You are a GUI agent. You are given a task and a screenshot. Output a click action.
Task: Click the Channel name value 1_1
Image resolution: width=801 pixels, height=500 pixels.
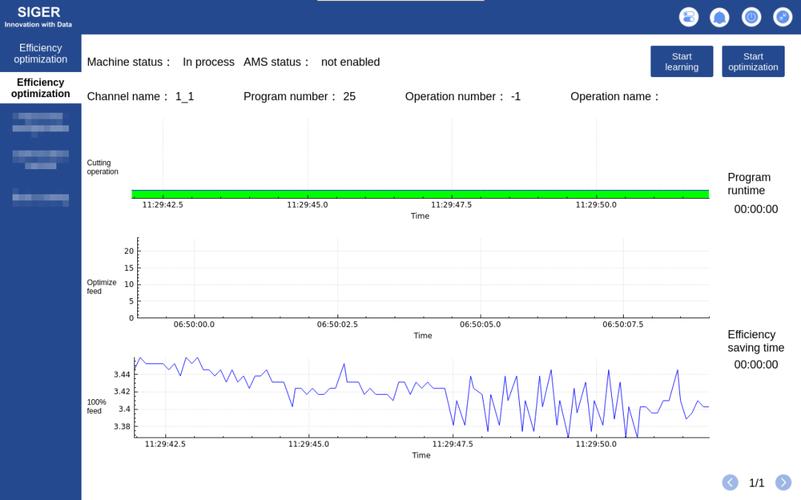(184, 97)
